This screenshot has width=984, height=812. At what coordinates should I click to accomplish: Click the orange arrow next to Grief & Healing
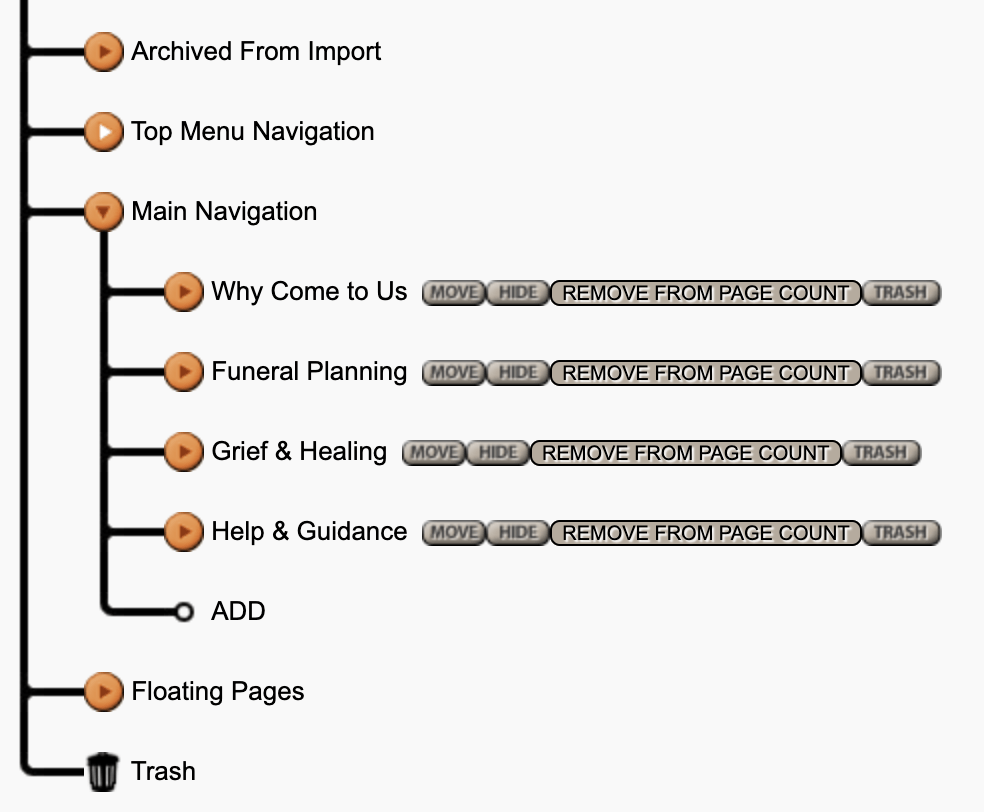(x=183, y=452)
